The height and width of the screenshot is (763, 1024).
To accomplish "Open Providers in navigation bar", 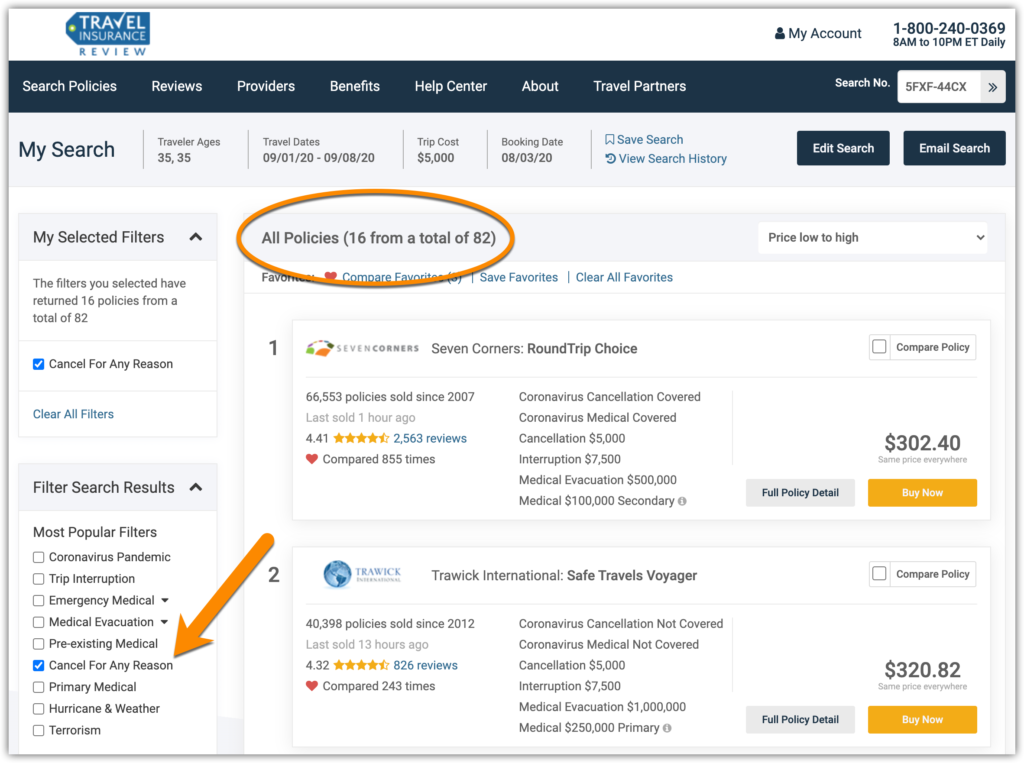I will (x=266, y=86).
